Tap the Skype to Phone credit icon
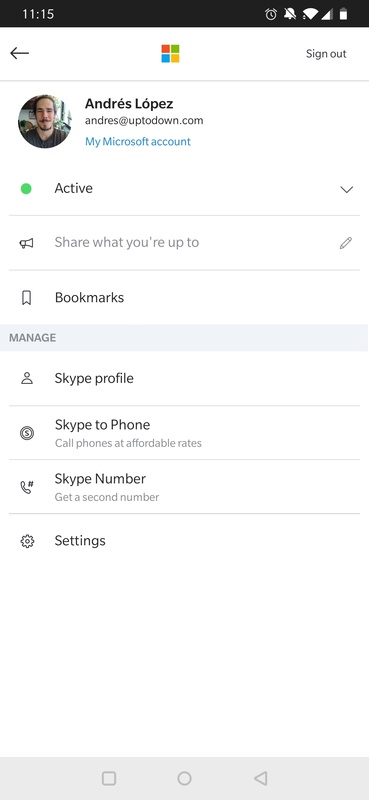 click(27, 433)
